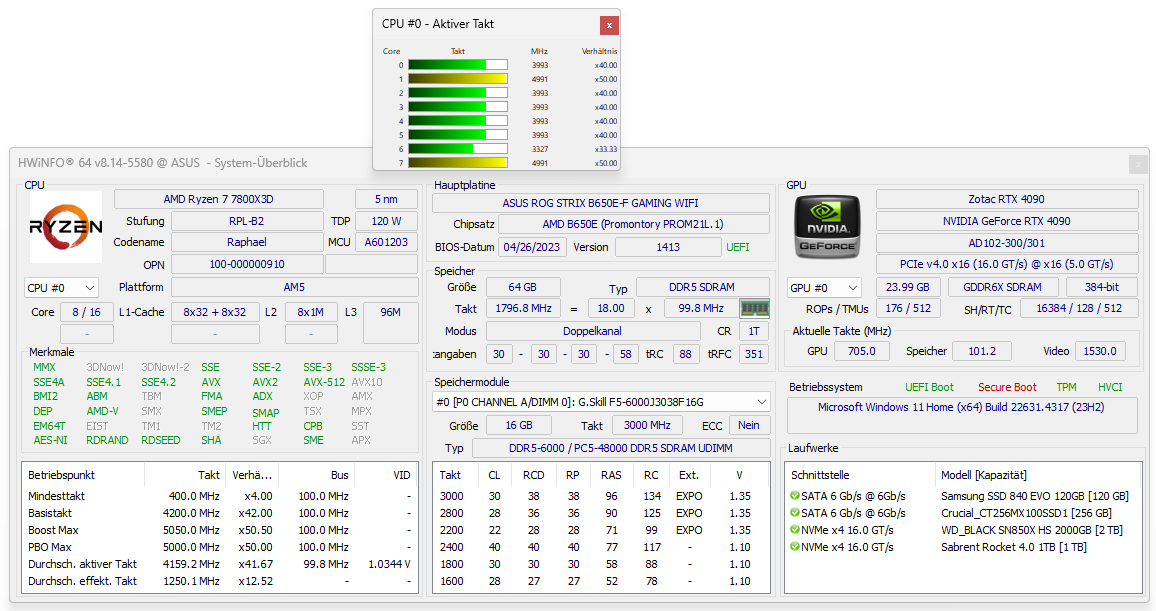The width and height of the screenshot is (1156, 611).
Task: Click the 1796.8 MHz memory clock field
Action: pyautogui.click(x=523, y=309)
